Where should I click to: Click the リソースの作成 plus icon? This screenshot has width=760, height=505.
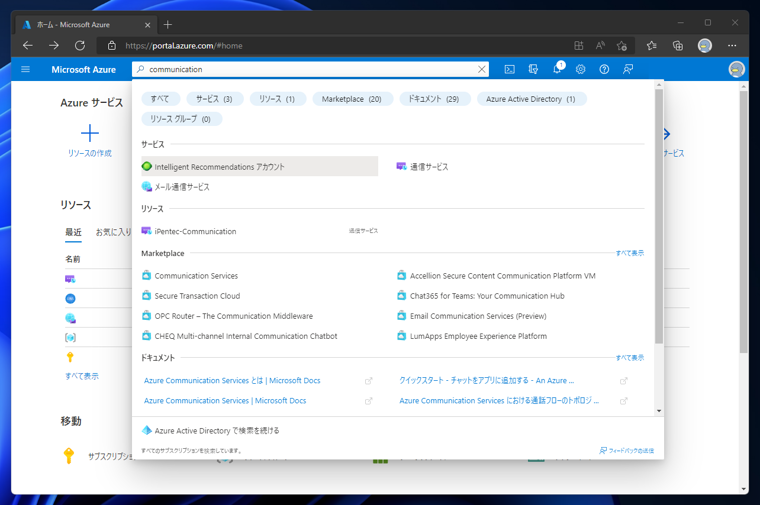(x=90, y=133)
